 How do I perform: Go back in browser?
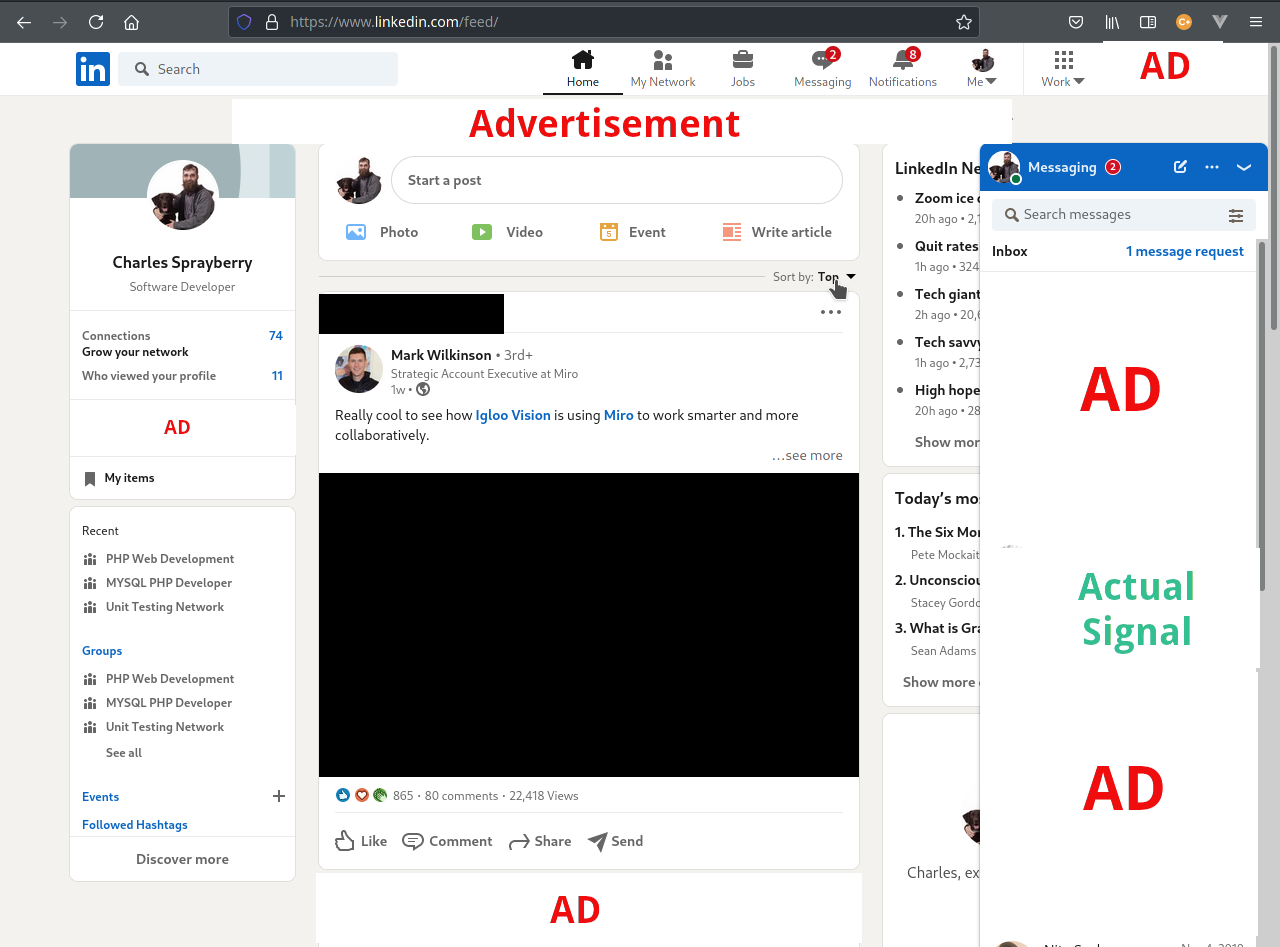tap(24, 21)
